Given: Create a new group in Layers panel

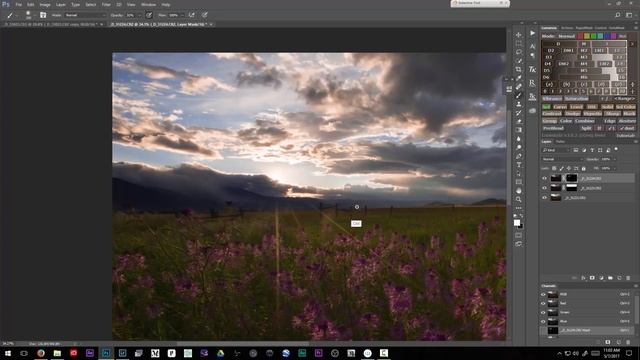Looking at the screenshot, I should 610,278.
